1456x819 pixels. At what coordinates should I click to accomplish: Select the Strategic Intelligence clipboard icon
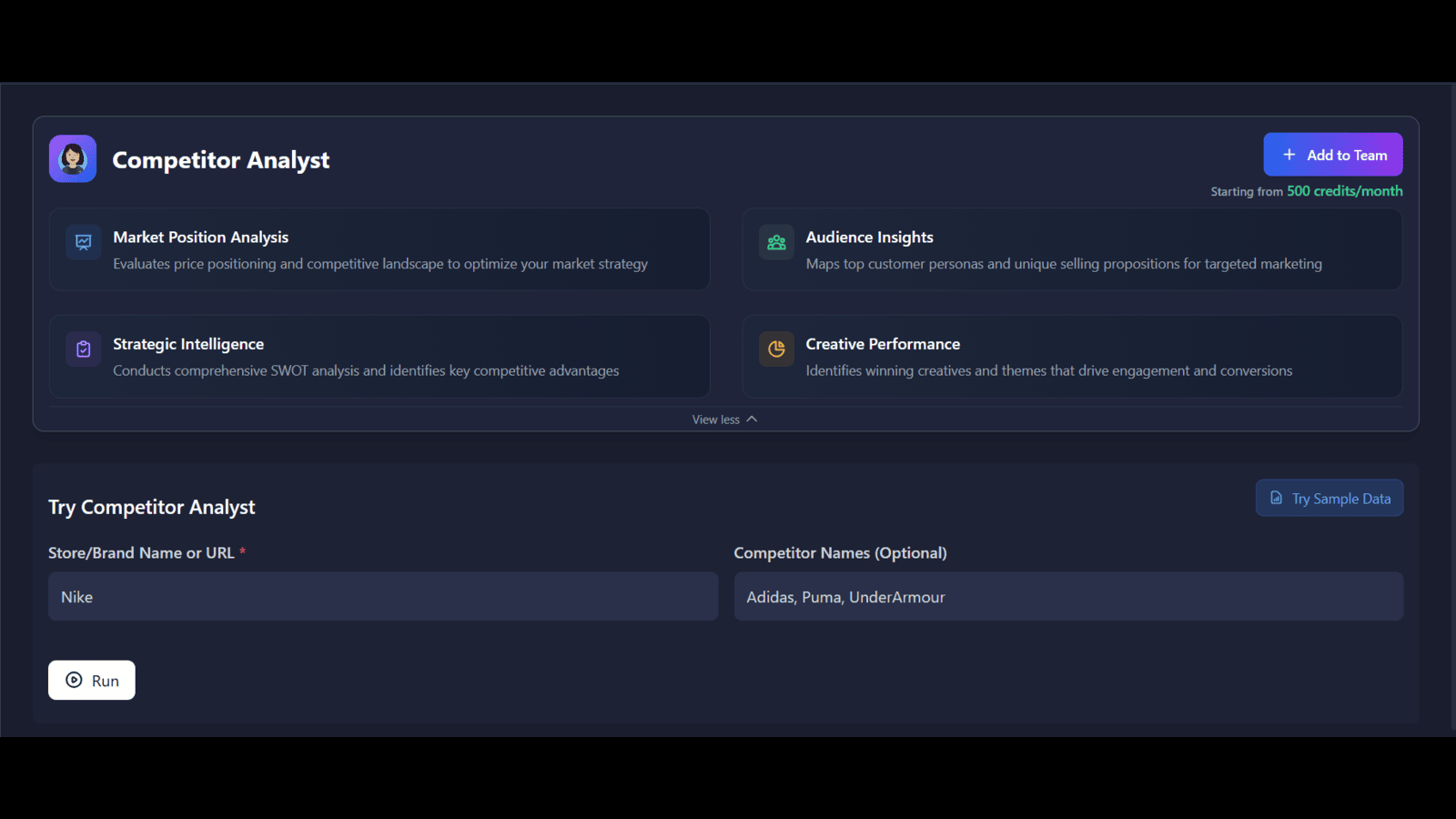[x=82, y=349]
